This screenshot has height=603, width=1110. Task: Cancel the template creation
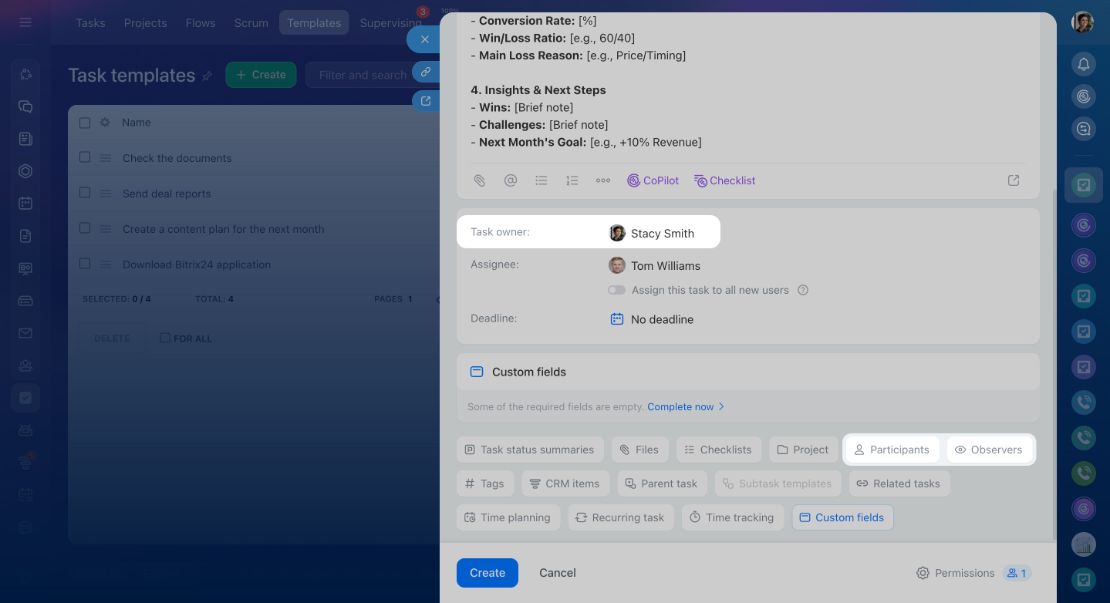[x=557, y=573]
